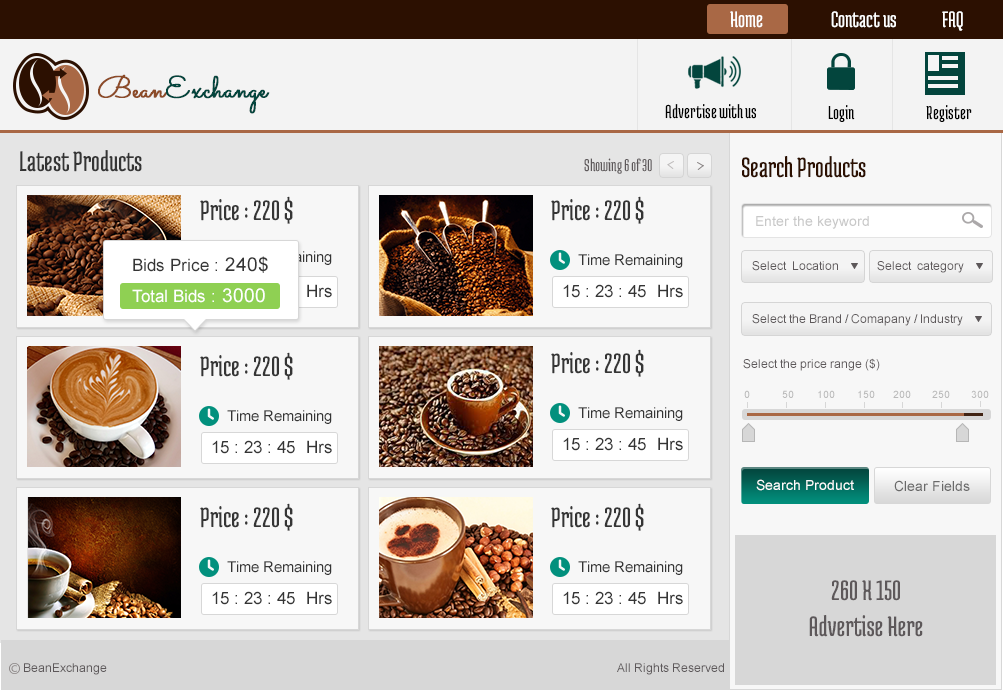Click the Enter the keyword input field
Viewport: 1003px width, 690px height.
point(867,221)
